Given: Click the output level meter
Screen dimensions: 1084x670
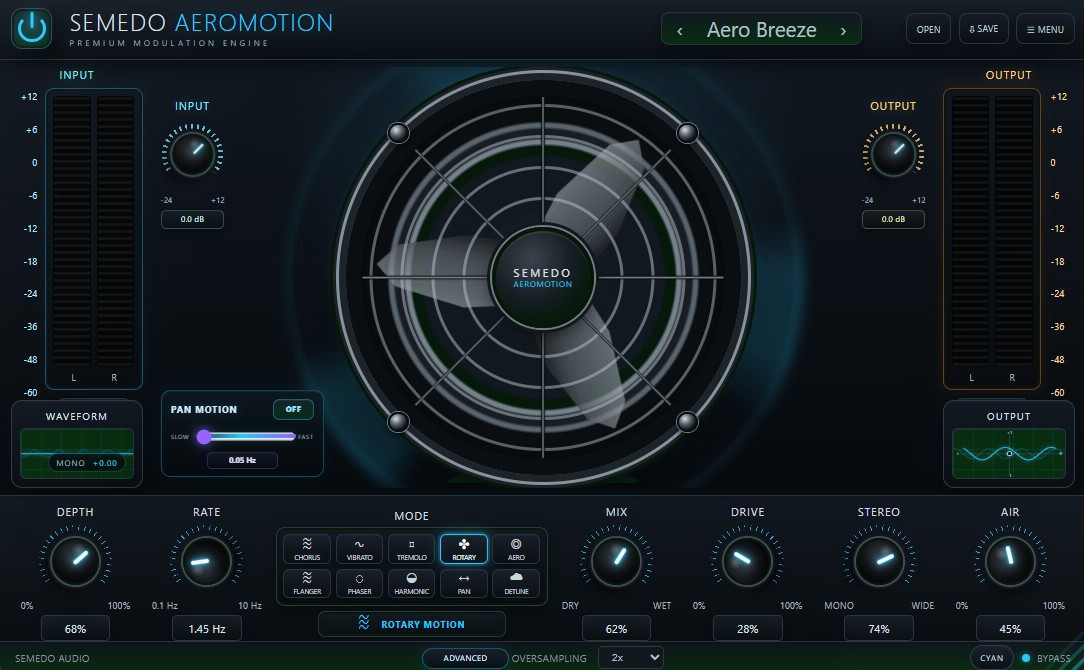Looking at the screenshot, I should (991, 239).
